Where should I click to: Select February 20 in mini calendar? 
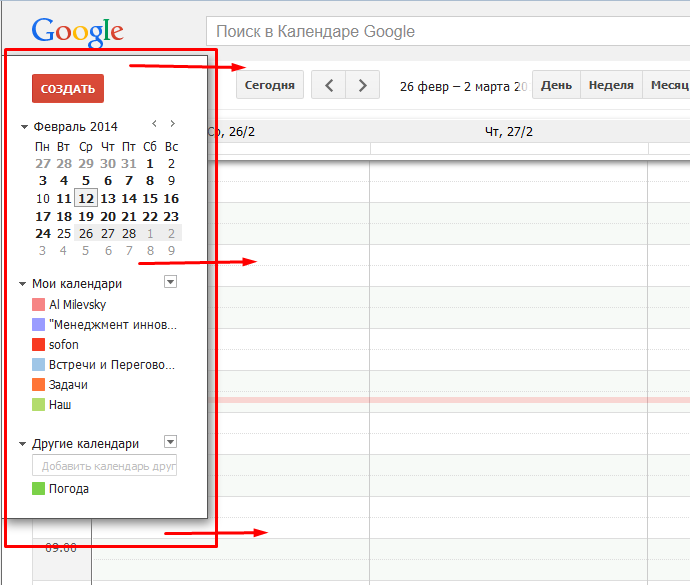point(108,217)
